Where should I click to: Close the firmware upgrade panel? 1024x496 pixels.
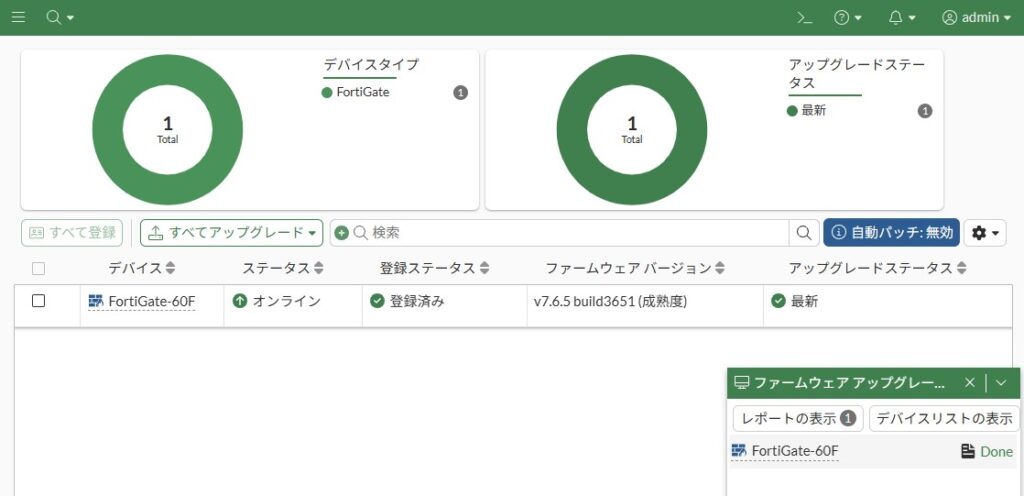(969, 383)
